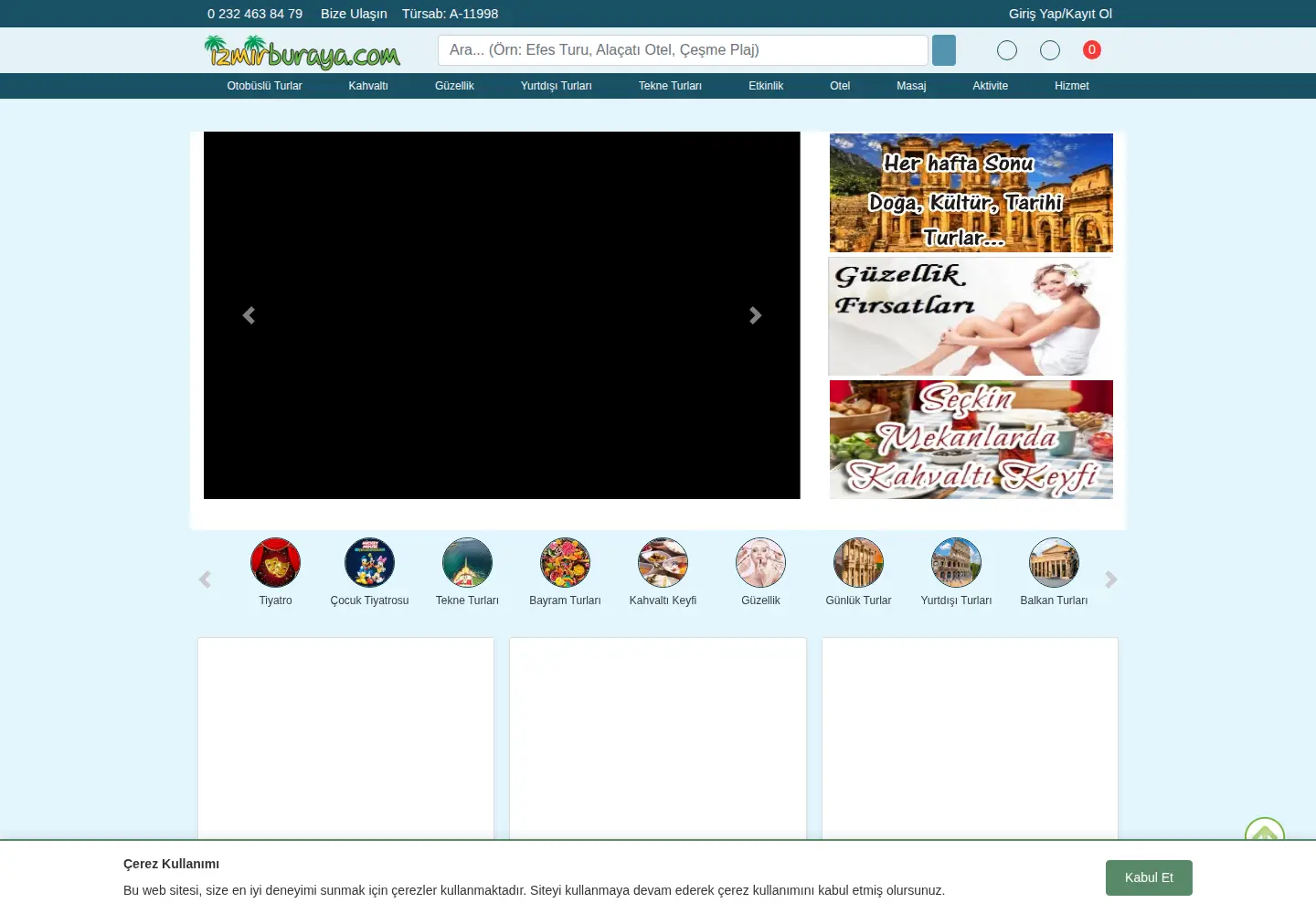Open Etkinlik menu item
This screenshot has height=914, width=1316.
click(766, 86)
